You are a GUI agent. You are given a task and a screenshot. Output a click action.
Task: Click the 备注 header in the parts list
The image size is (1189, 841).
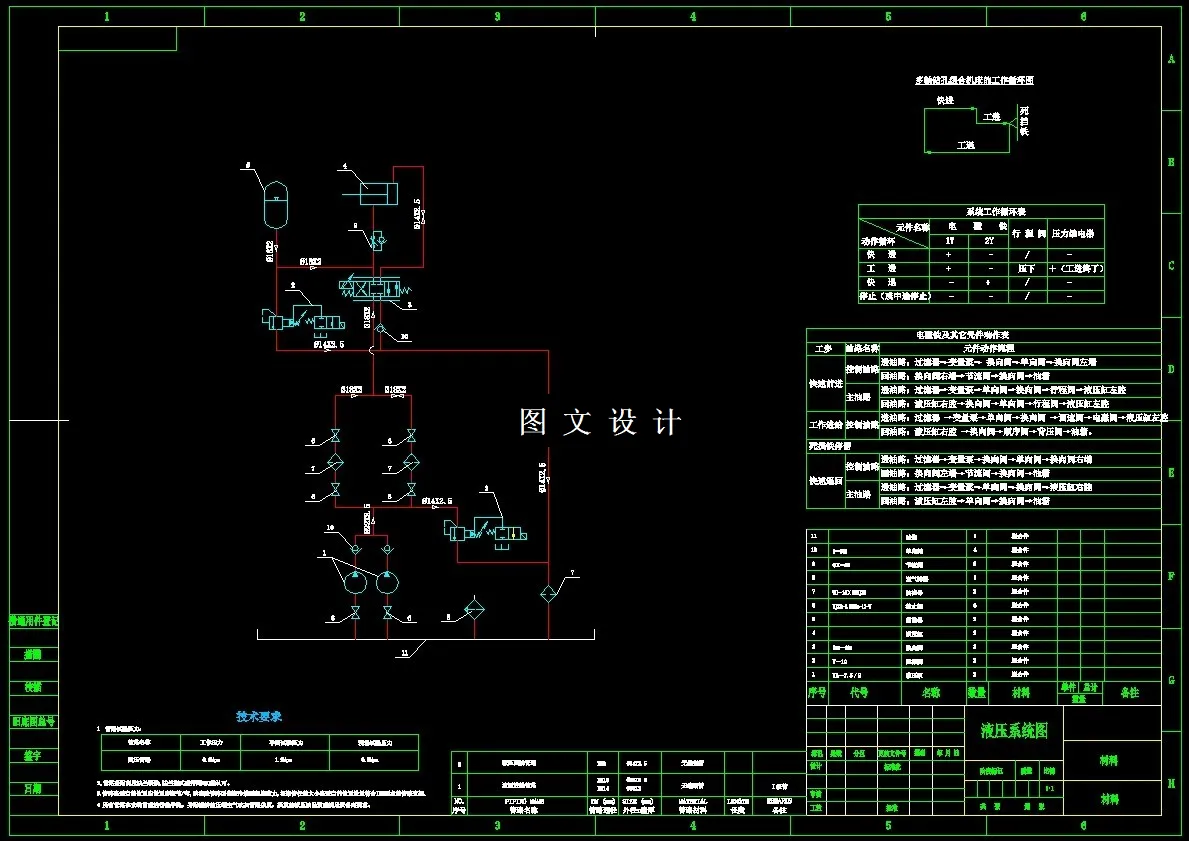click(1130, 692)
